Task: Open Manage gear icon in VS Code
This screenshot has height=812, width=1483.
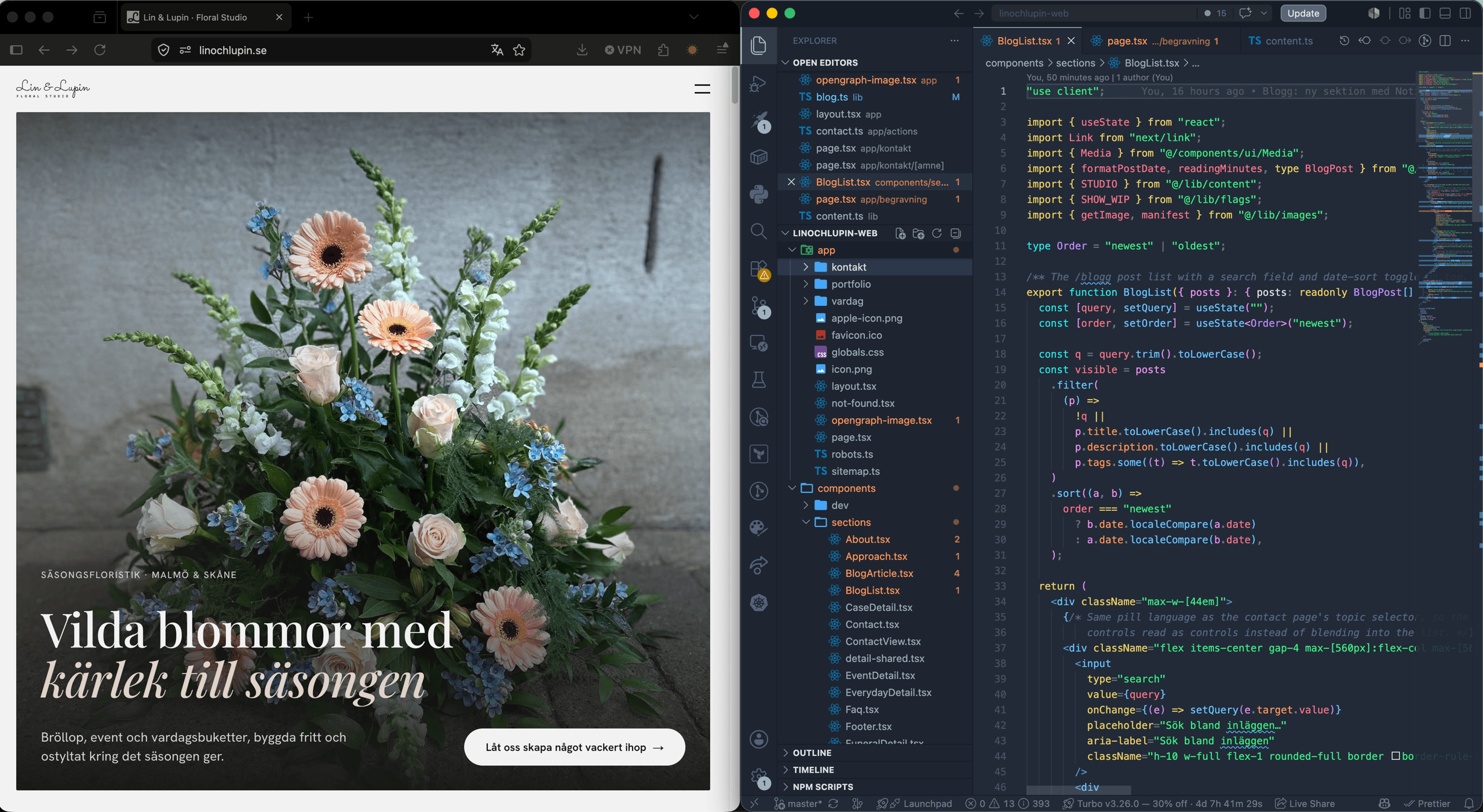Action: 759,777
